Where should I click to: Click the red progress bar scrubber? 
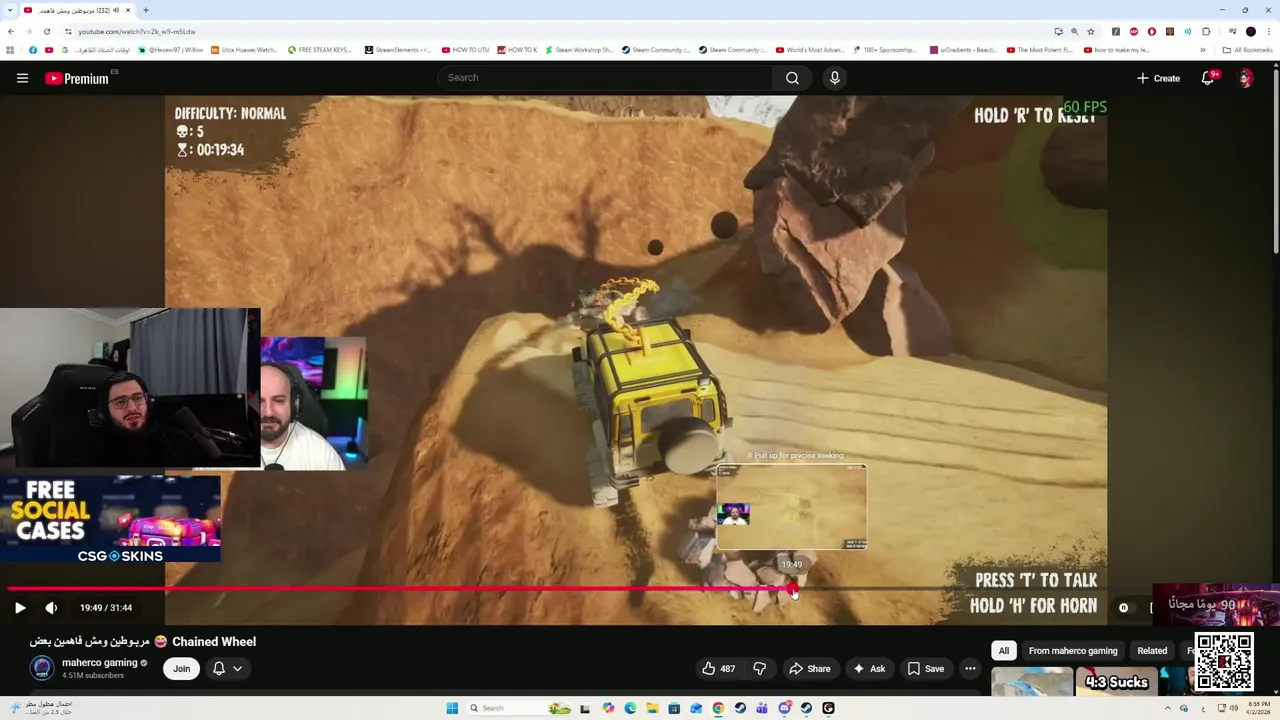pos(792,588)
